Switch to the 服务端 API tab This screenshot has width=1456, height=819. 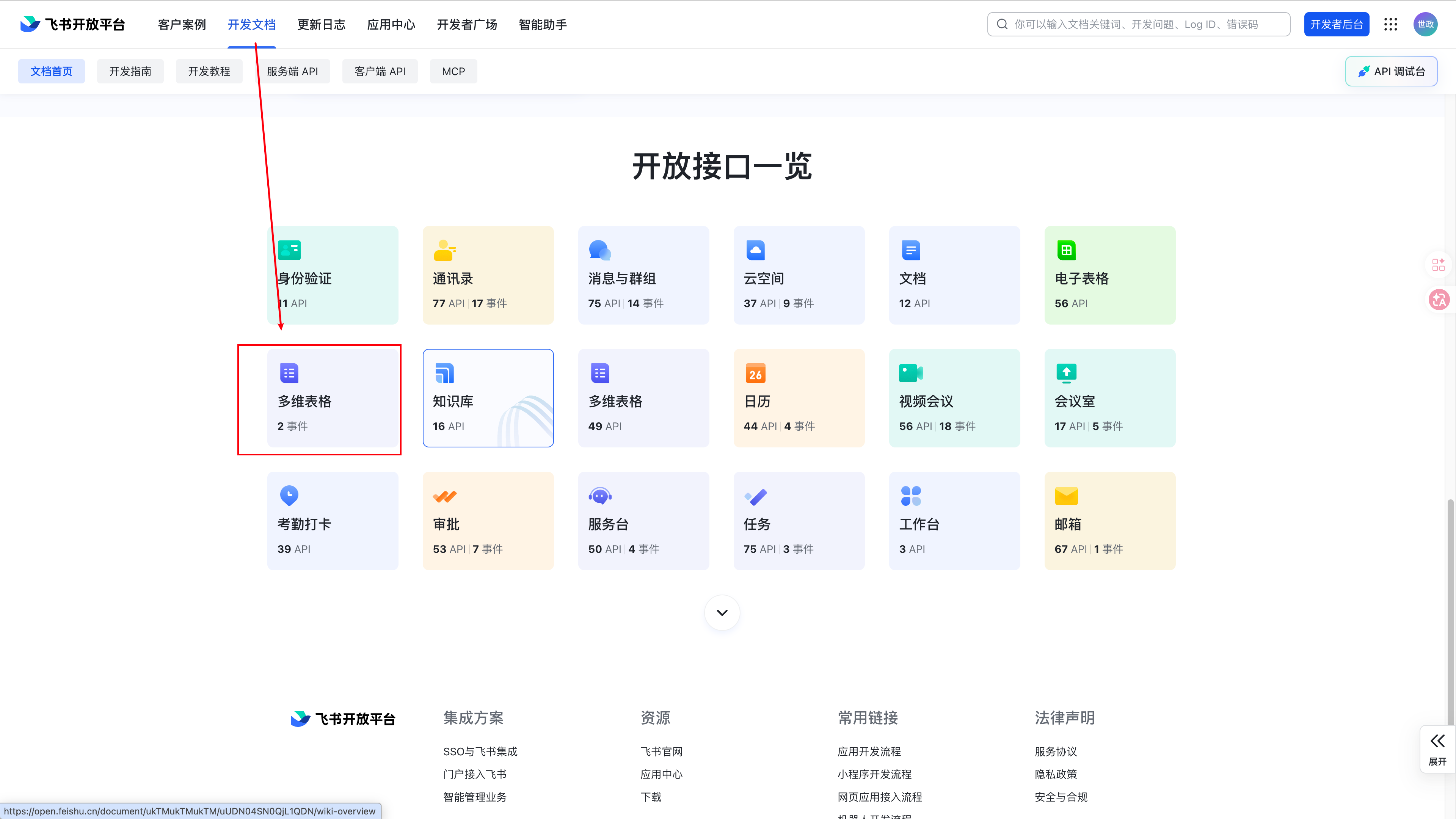click(x=292, y=71)
